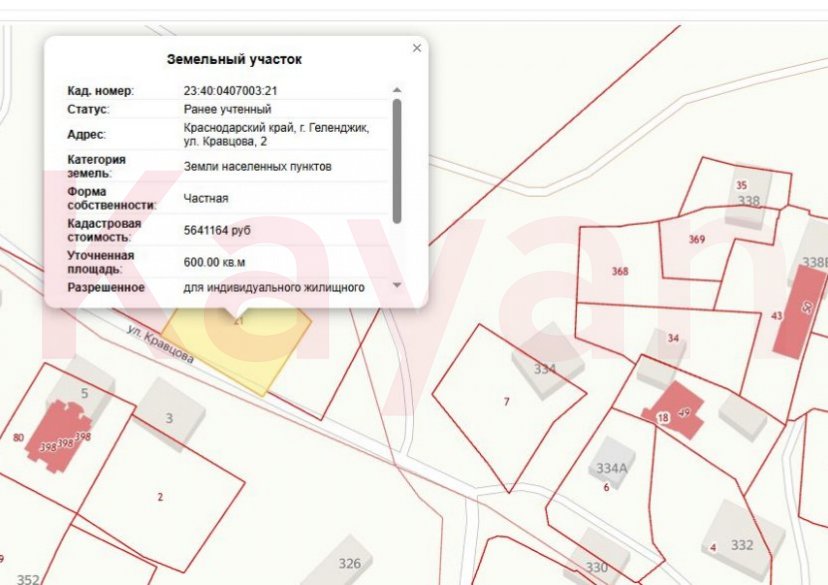Click building 3 on the map
Screen dimensions: 828x585
[x=170, y=415]
